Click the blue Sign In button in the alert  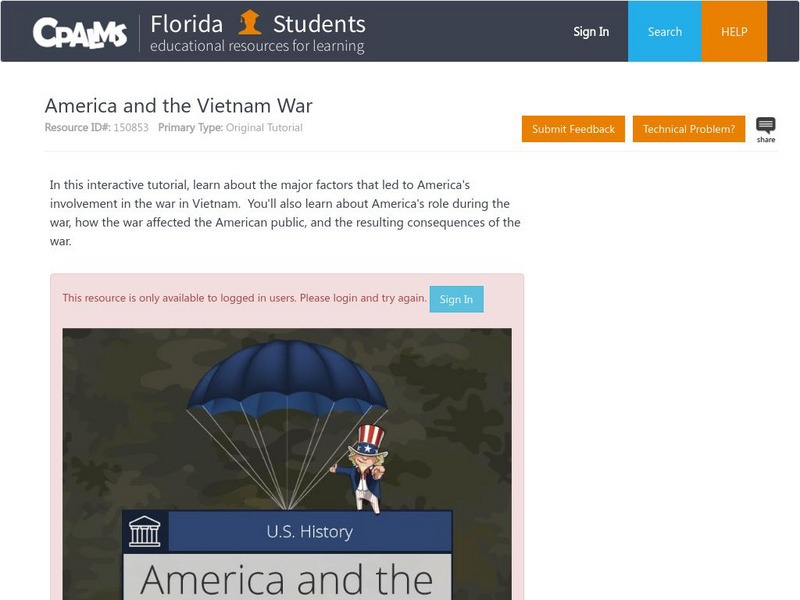(456, 299)
